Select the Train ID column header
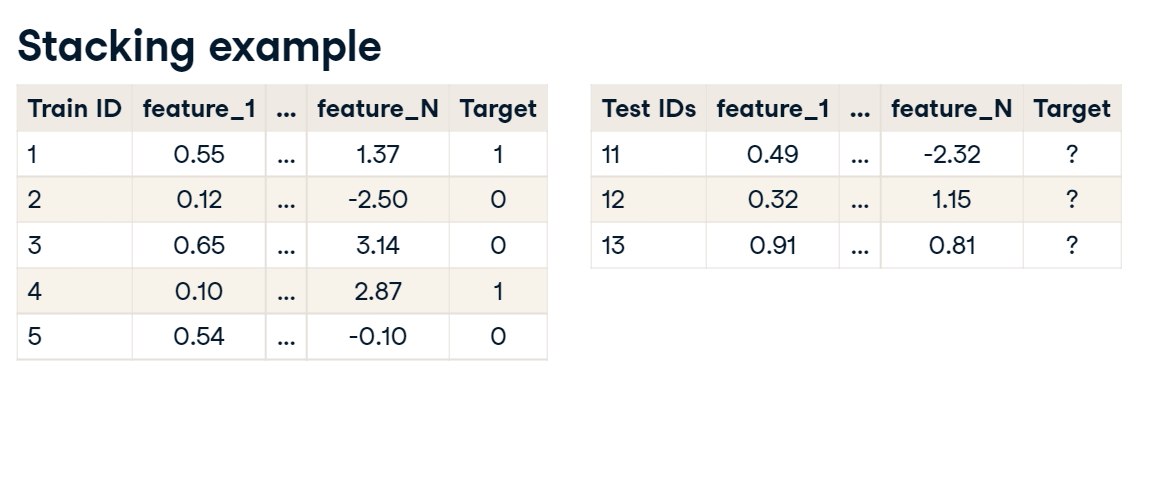 pos(74,108)
